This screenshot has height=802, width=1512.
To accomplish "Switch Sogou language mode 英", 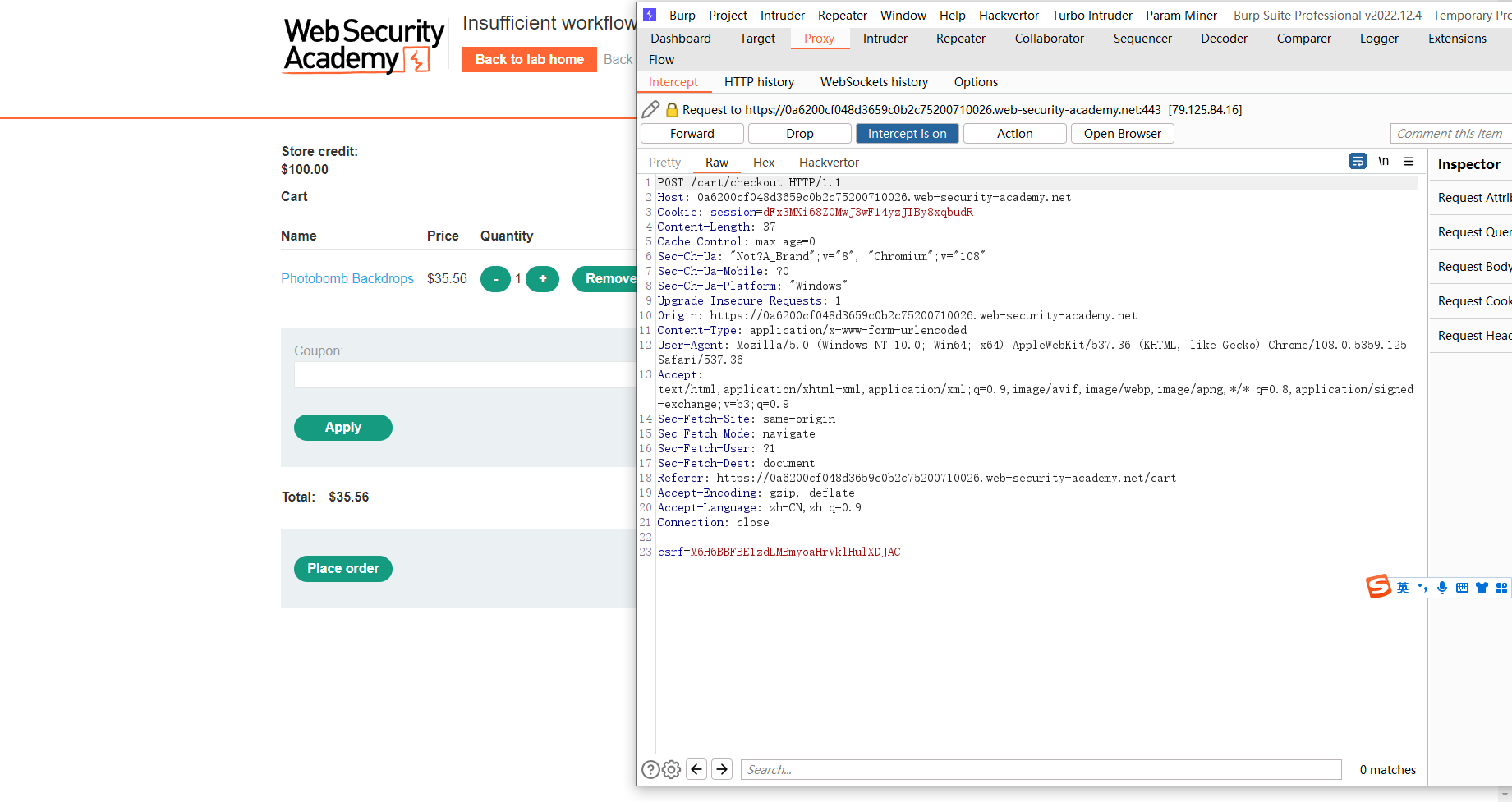I will 1403,588.
